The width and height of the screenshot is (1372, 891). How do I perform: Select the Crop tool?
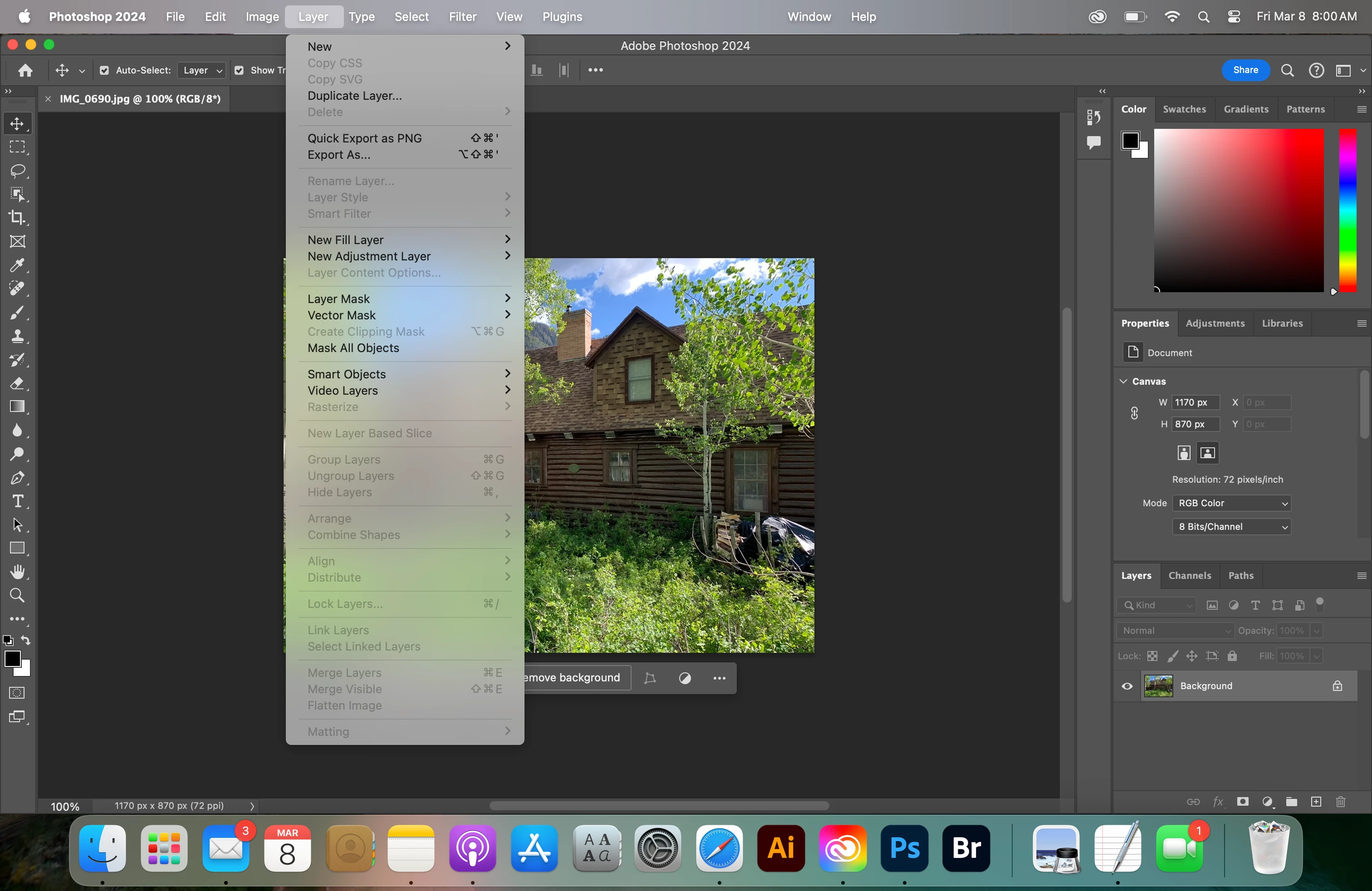point(17,218)
